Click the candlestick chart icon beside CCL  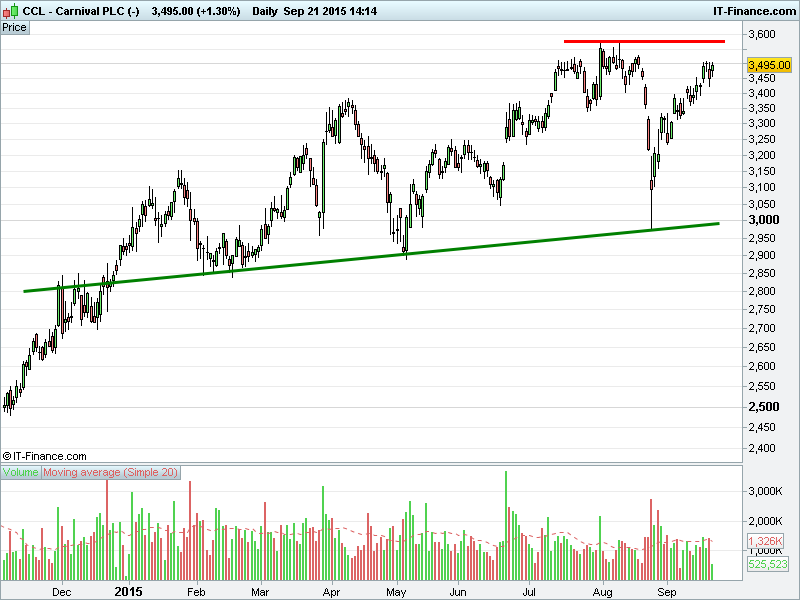[11, 10]
